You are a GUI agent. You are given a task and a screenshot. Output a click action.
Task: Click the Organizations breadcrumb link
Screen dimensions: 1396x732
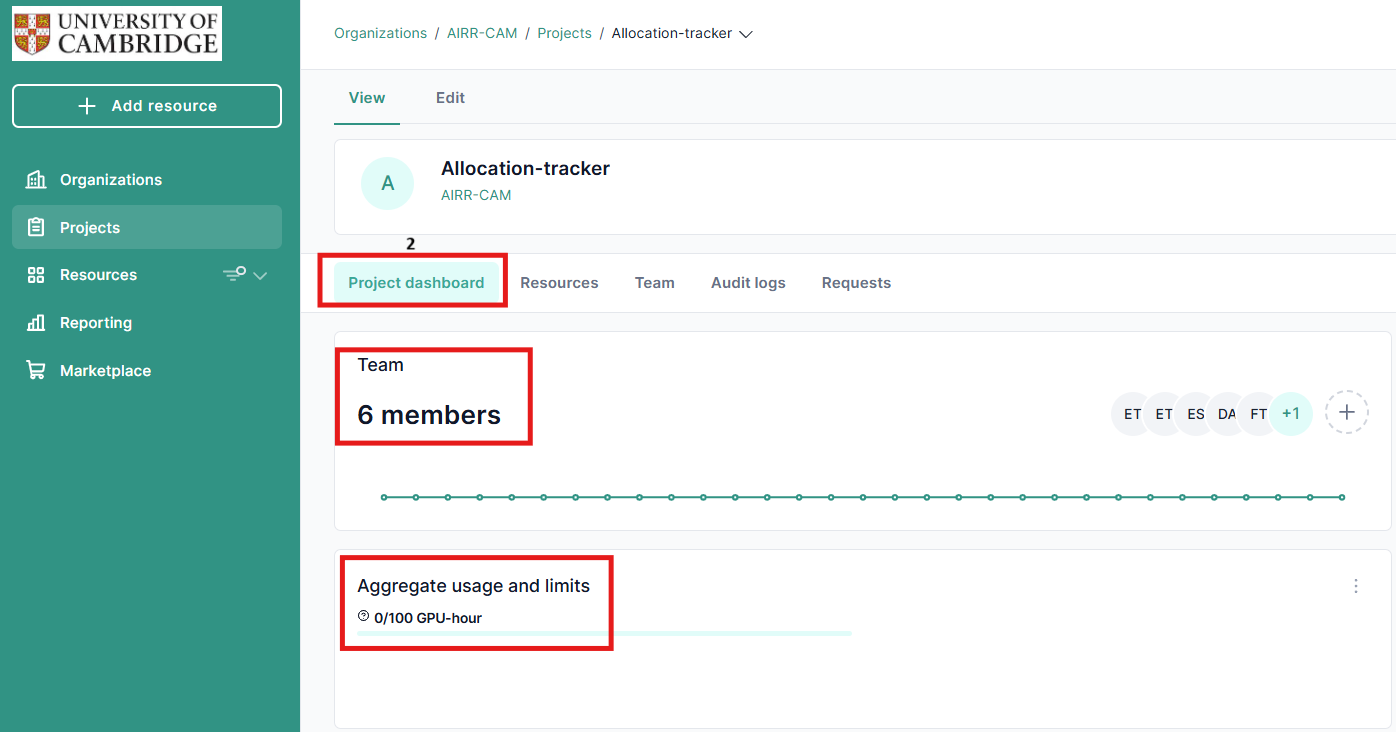pyautogui.click(x=380, y=33)
